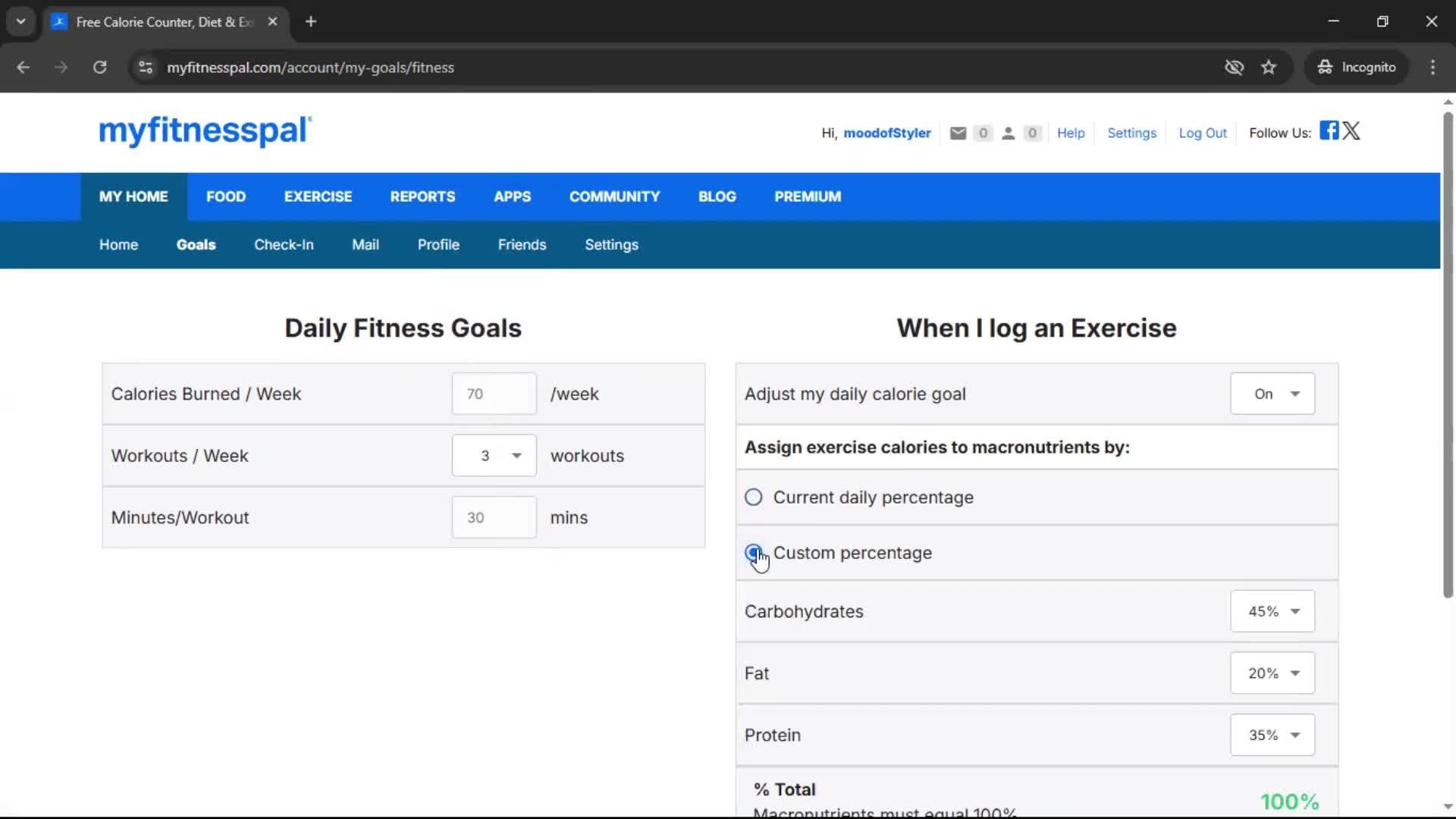This screenshot has width=1456, height=819.
Task: Click the page vertical scrollbar
Action: (1448, 355)
